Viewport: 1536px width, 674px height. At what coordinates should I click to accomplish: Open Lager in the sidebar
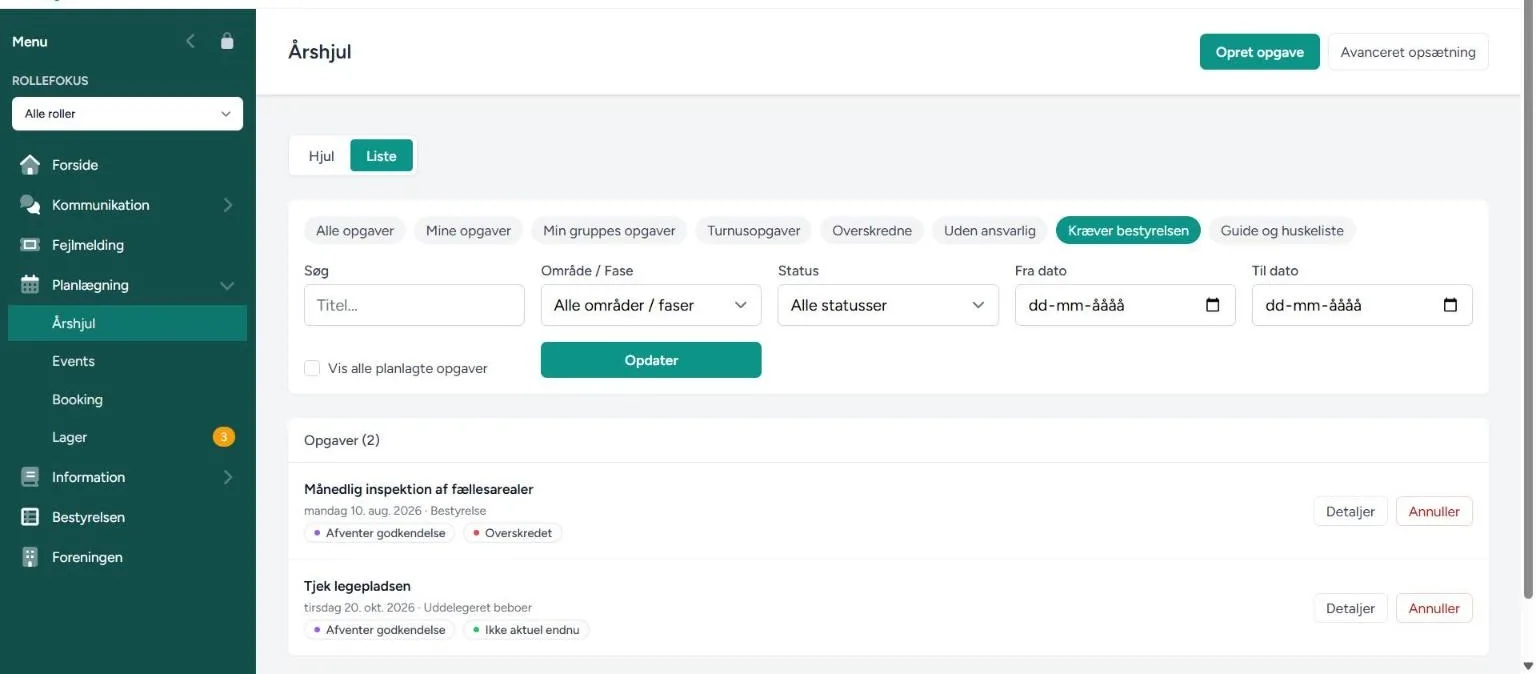click(x=127, y=437)
